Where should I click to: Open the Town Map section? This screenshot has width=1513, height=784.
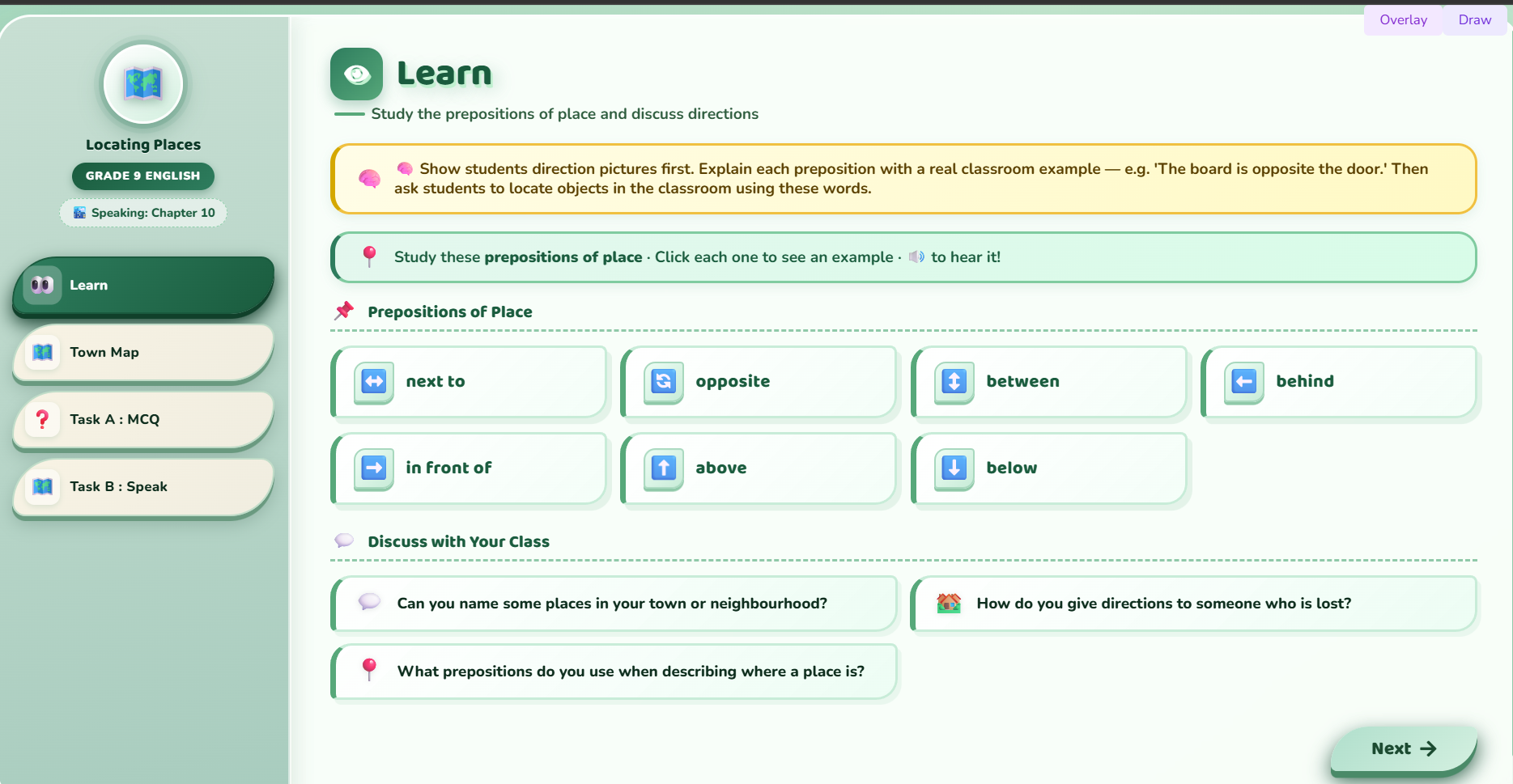143,353
